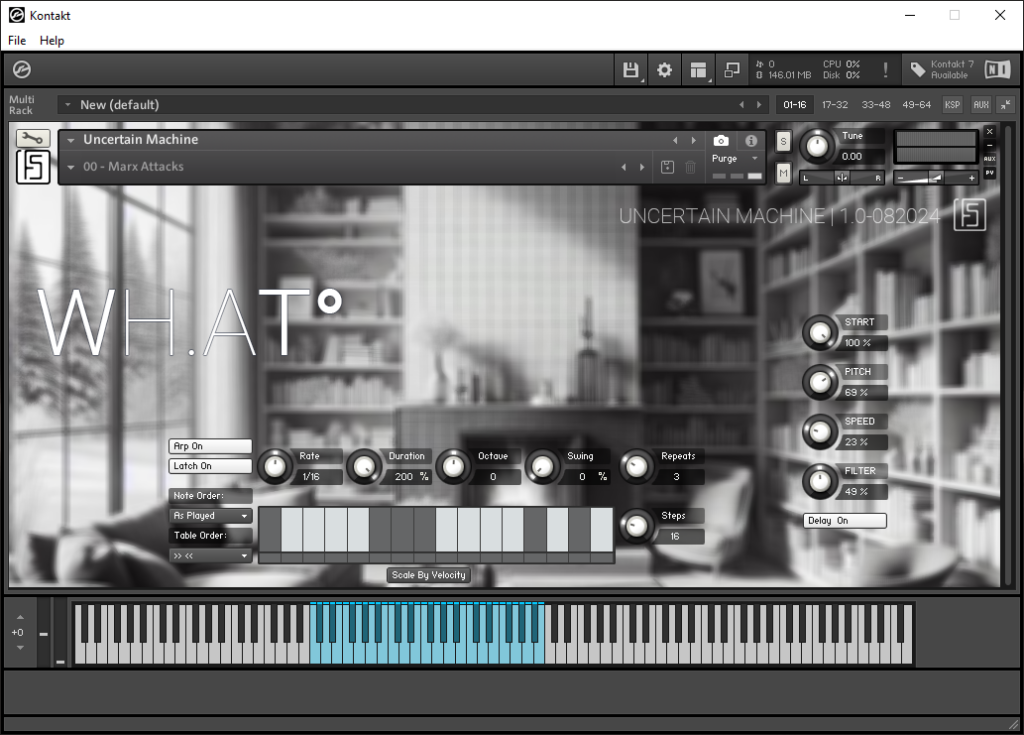Show instrument info with the i icon
The image size is (1024, 735).
(x=751, y=140)
